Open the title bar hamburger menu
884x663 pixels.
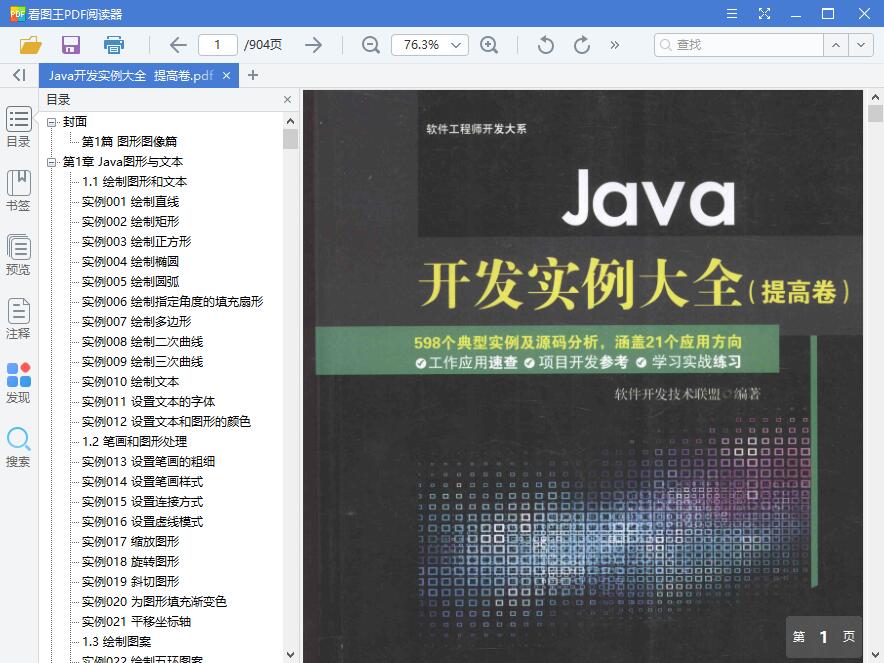coord(732,14)
